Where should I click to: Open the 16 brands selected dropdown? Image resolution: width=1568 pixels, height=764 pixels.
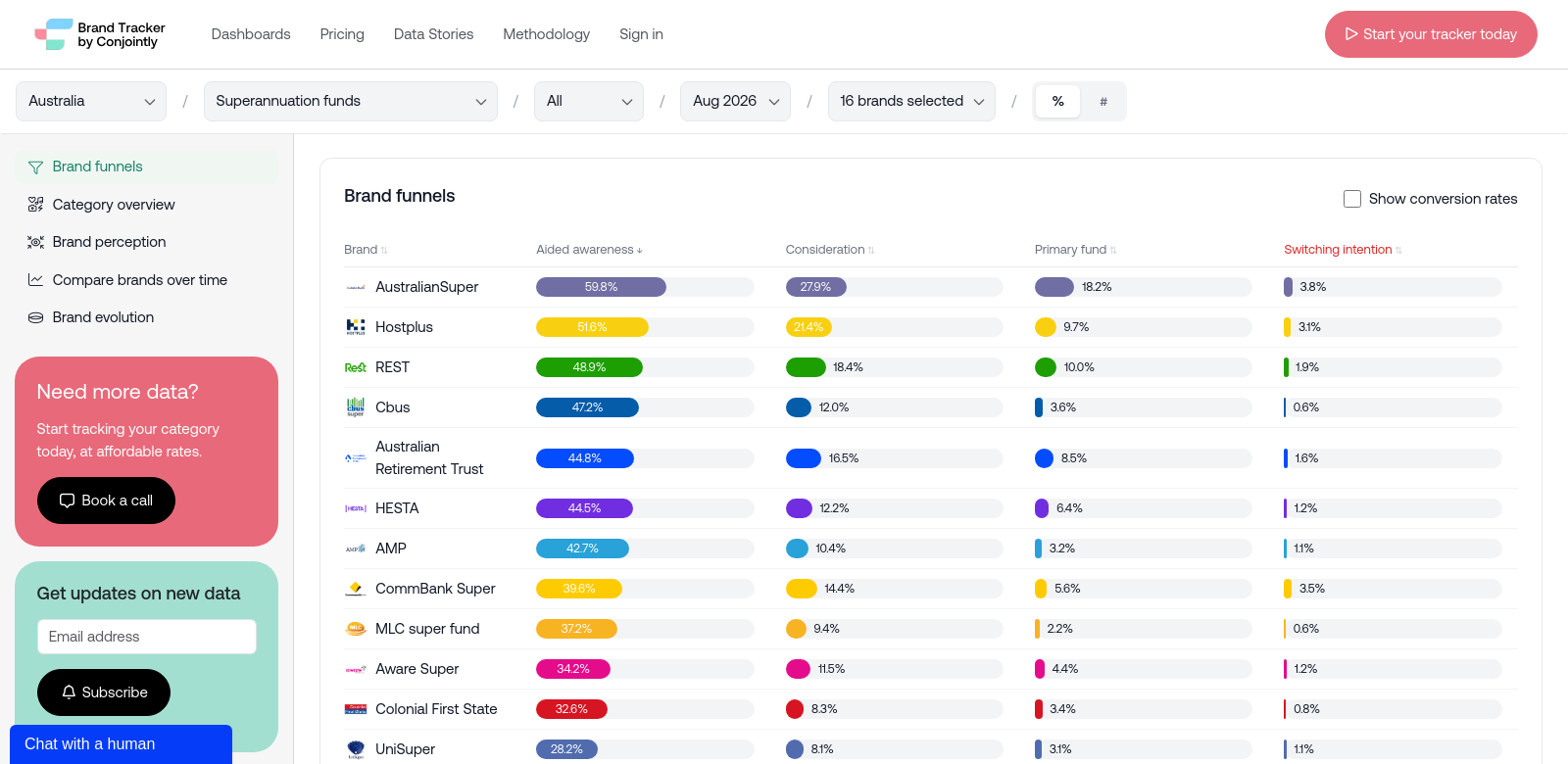tap(911, 101)
